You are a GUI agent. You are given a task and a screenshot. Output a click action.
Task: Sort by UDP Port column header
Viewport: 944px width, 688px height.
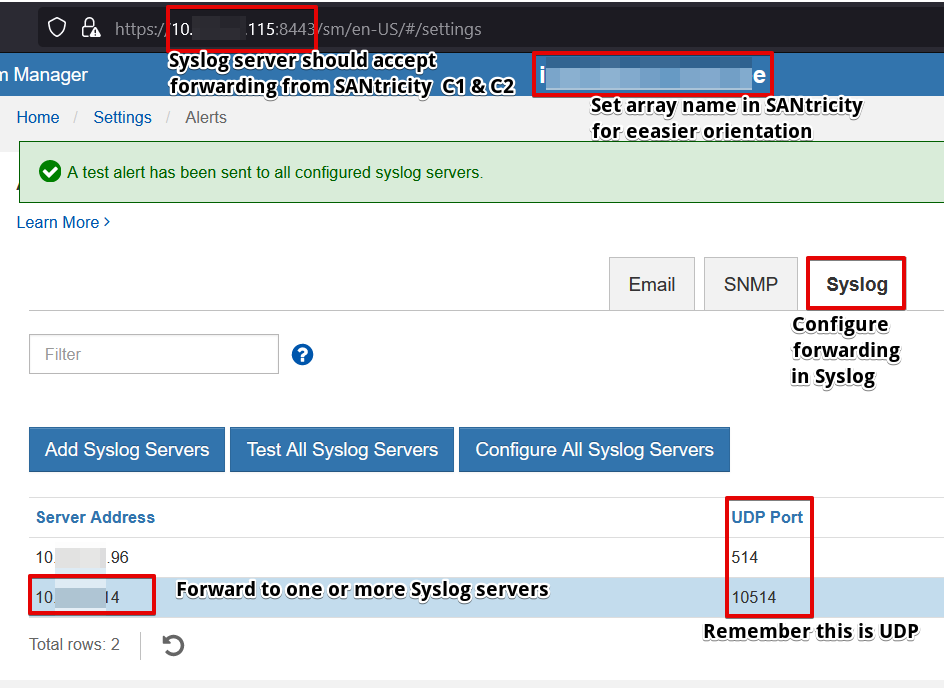coord(767,517)
